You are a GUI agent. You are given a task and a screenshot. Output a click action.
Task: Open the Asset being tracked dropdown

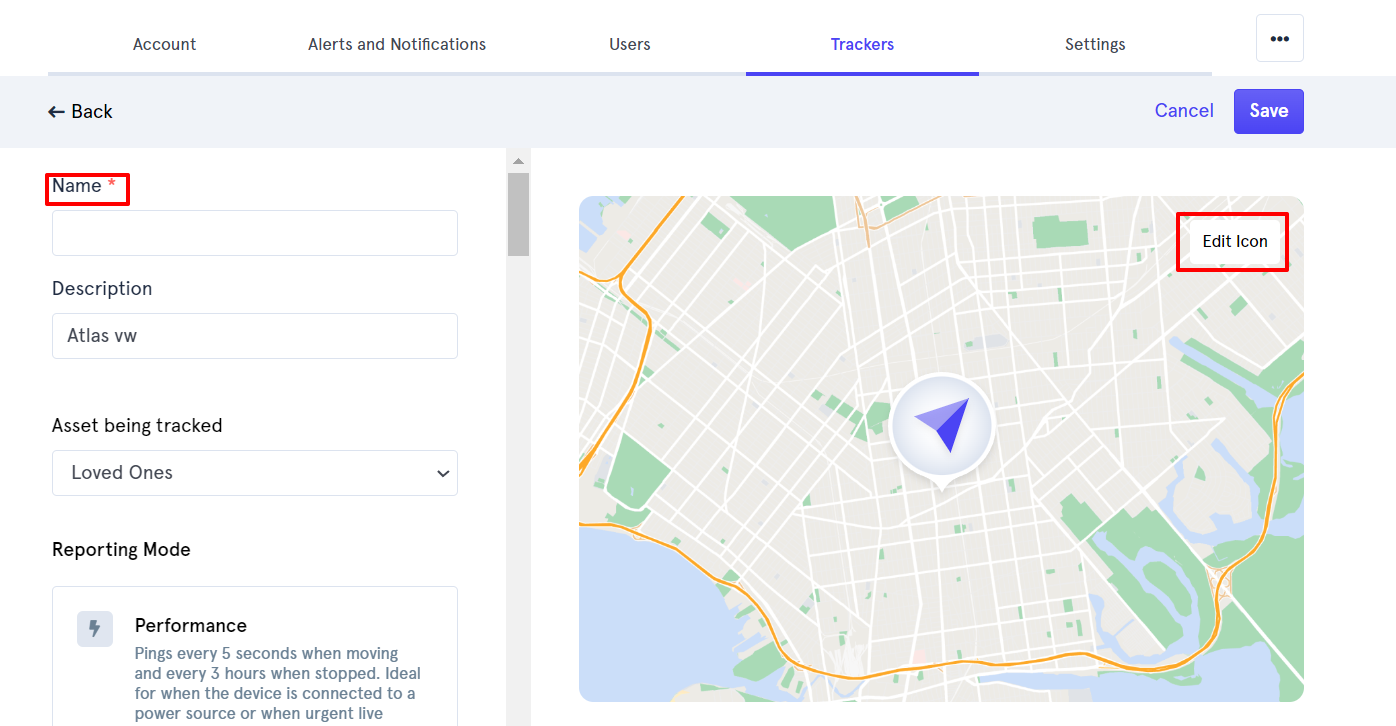pyautogui.click(x=254, y=473)
